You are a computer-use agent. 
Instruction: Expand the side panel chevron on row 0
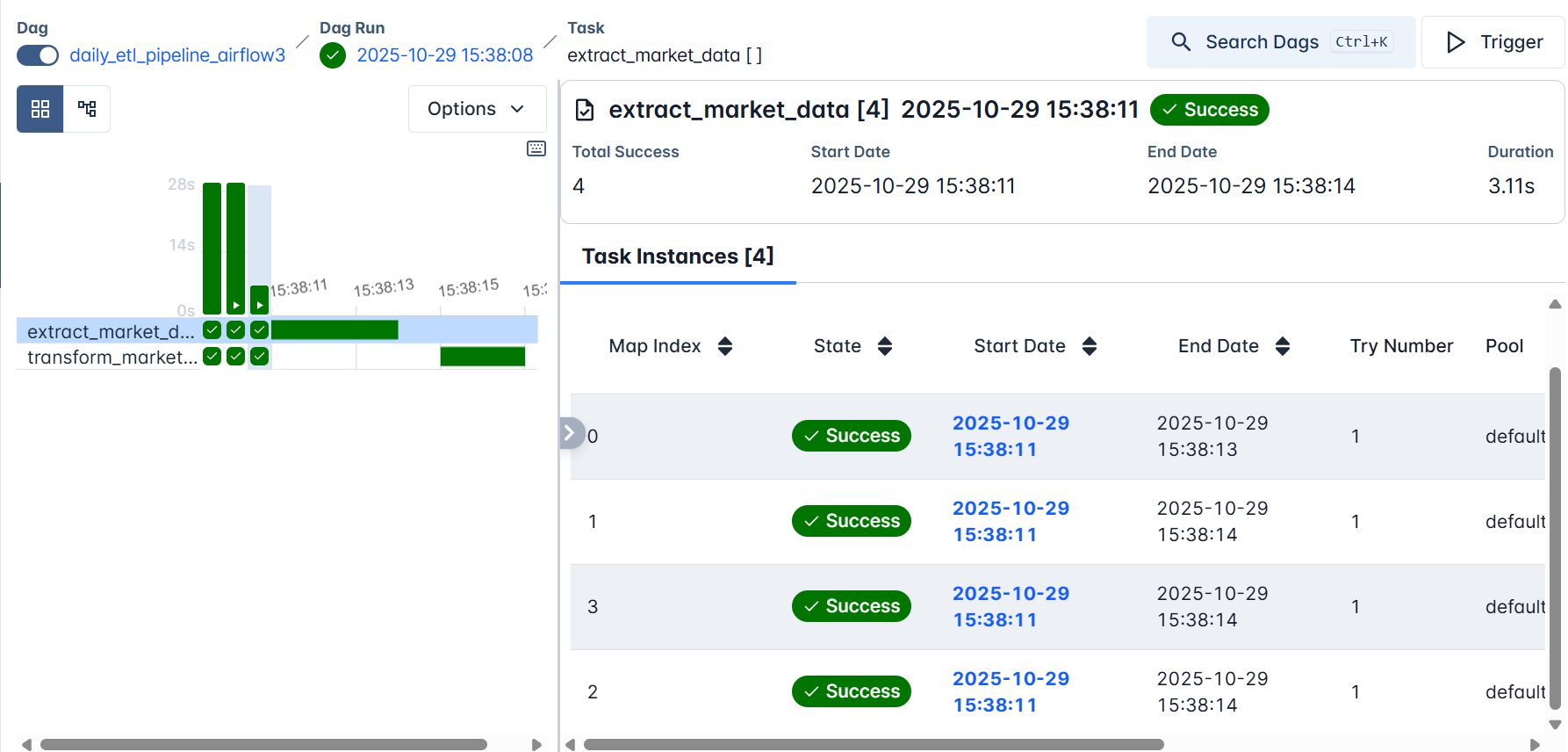(x=570, y=432)
